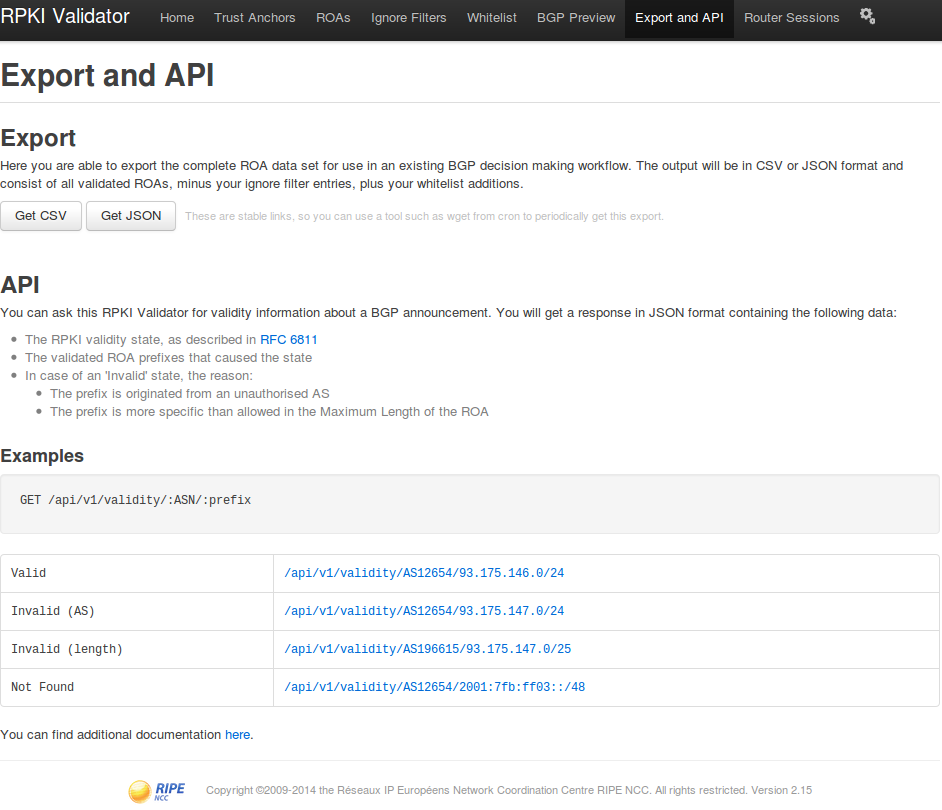Open the Valid example API link
This screenshot has height=810, width=942.
pyautogui.click(x=424, y=574)
